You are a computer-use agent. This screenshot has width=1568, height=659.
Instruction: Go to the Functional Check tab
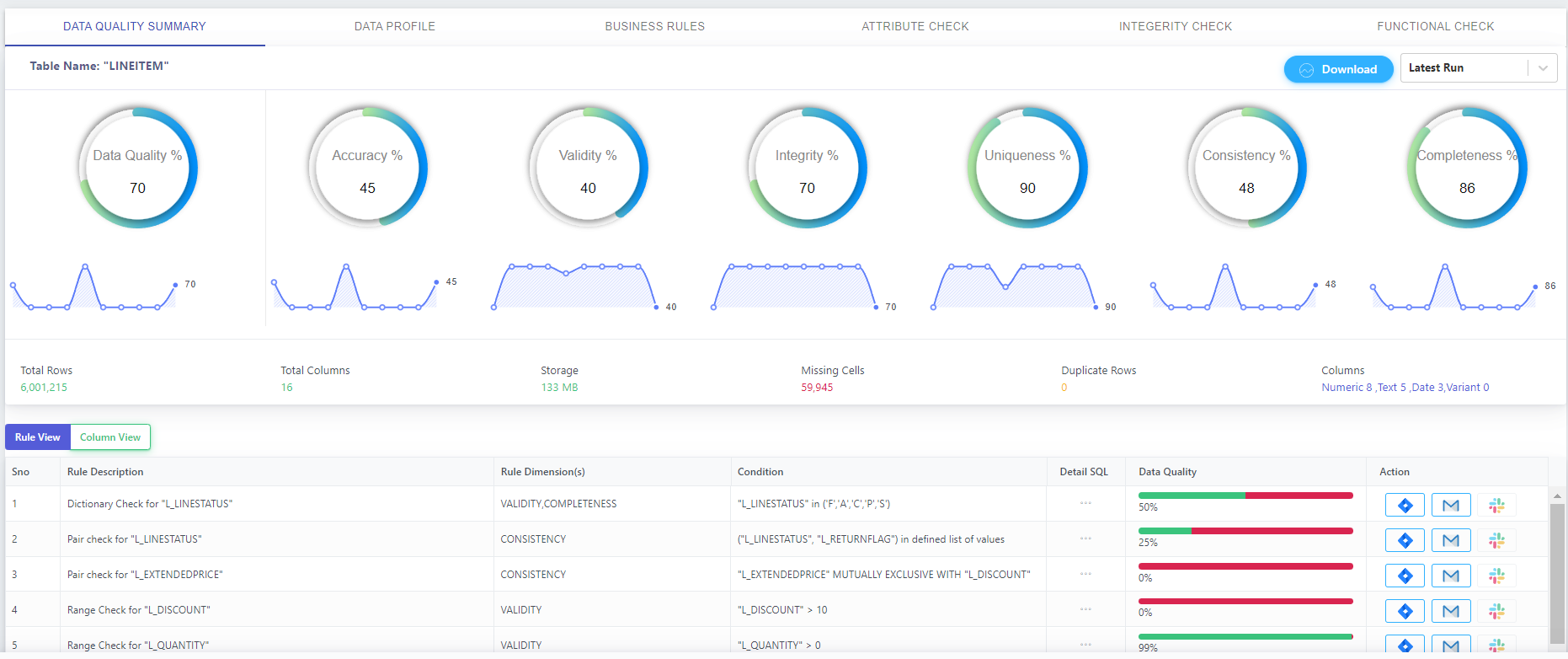pyautogui.click(x=1435, y=26)
